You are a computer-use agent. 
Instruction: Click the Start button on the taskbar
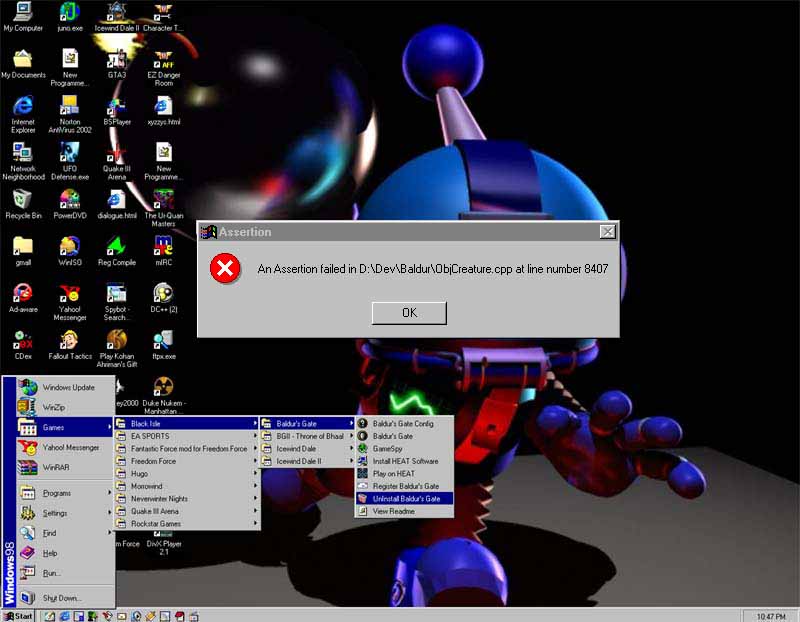18,616
